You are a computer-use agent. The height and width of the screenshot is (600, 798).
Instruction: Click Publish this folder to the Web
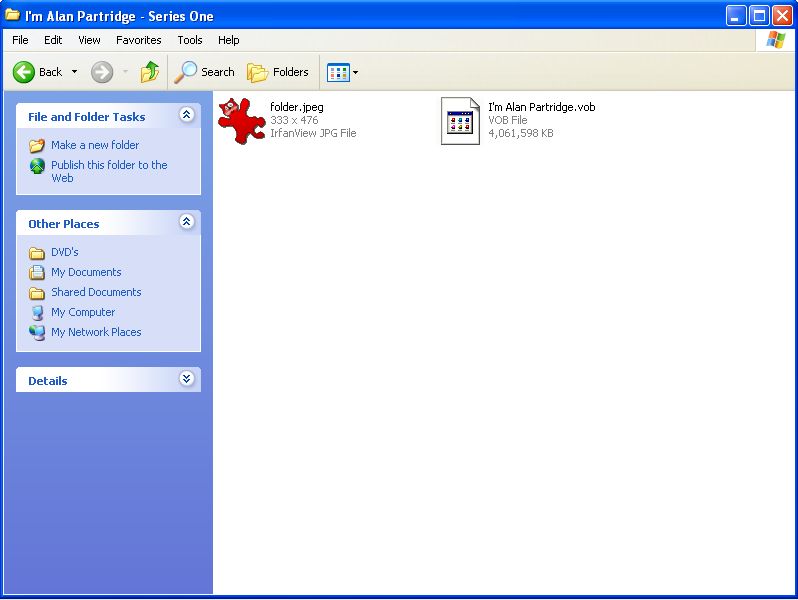tap(109, 172)
